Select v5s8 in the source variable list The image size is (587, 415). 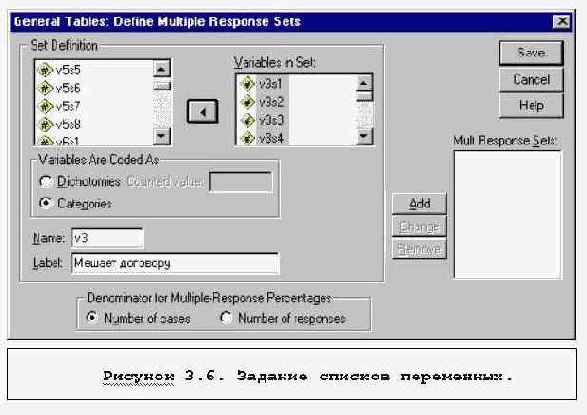[x=68, y=124]
